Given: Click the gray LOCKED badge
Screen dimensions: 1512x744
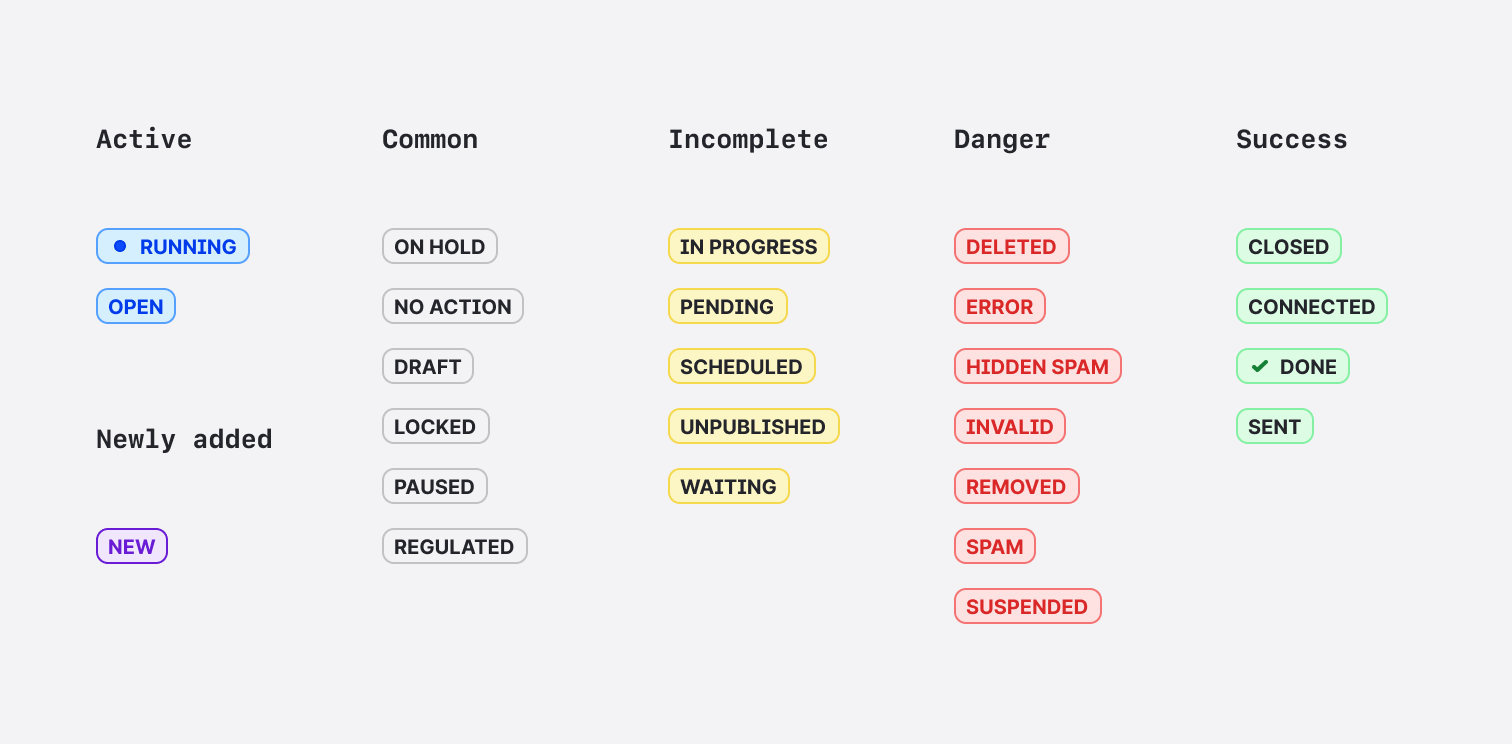Looking at the screenshot, I should coord(436,427).
